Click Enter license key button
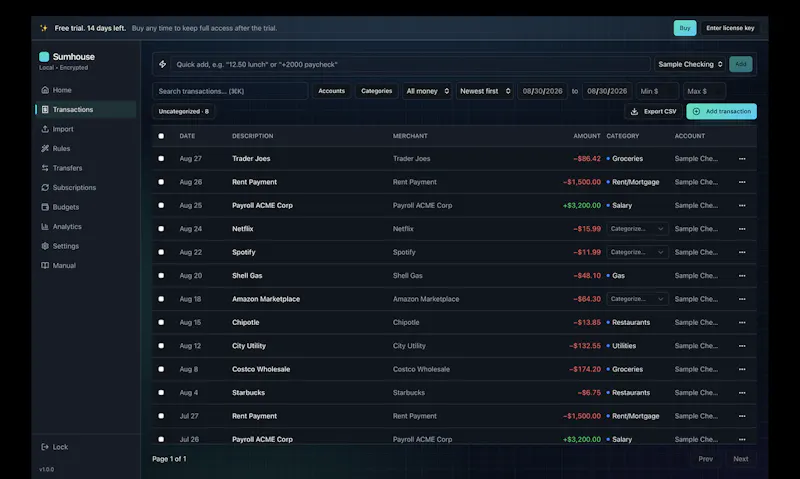This screenshot has width=800, height=479. [730, 28]
